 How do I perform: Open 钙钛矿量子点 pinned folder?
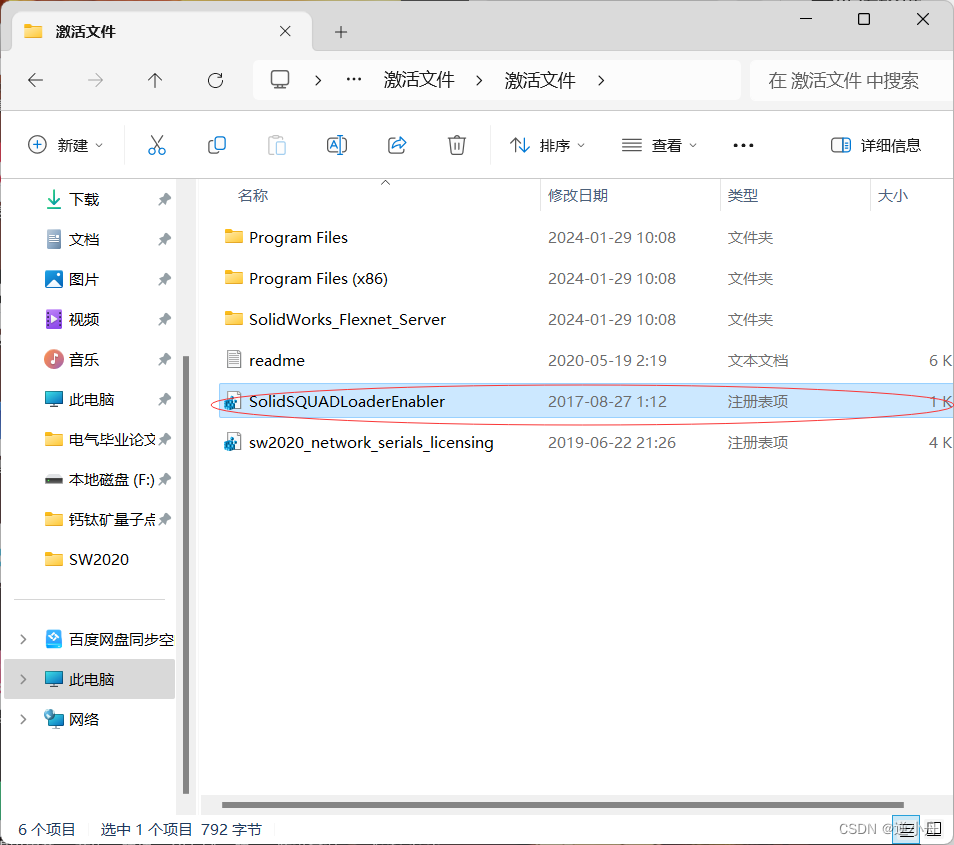click(100, 520)
